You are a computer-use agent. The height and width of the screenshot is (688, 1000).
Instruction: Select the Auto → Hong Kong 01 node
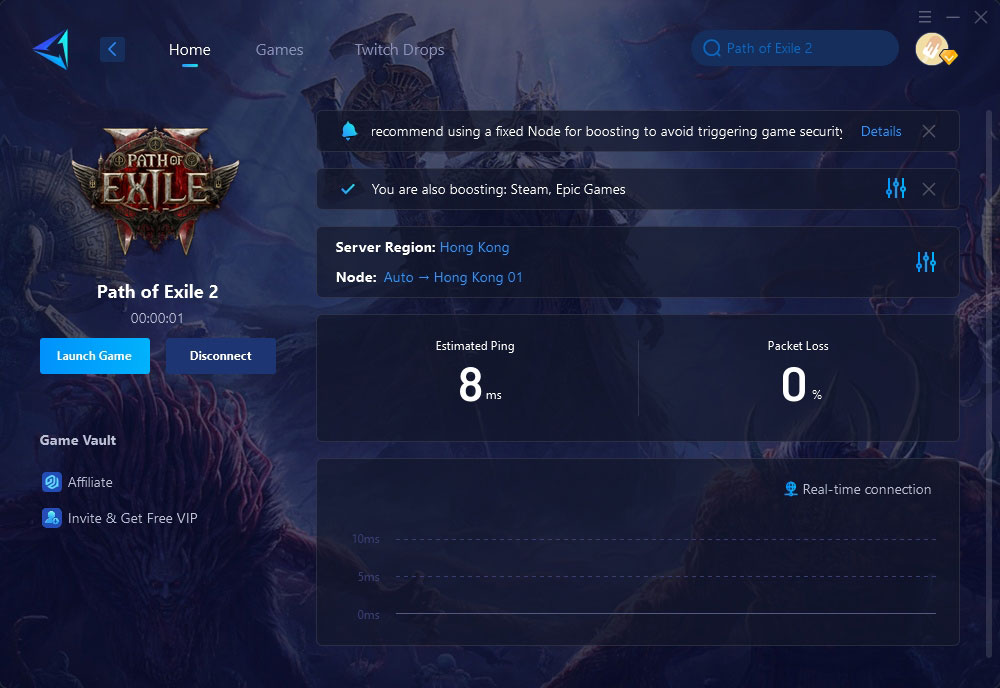(453, 277)
